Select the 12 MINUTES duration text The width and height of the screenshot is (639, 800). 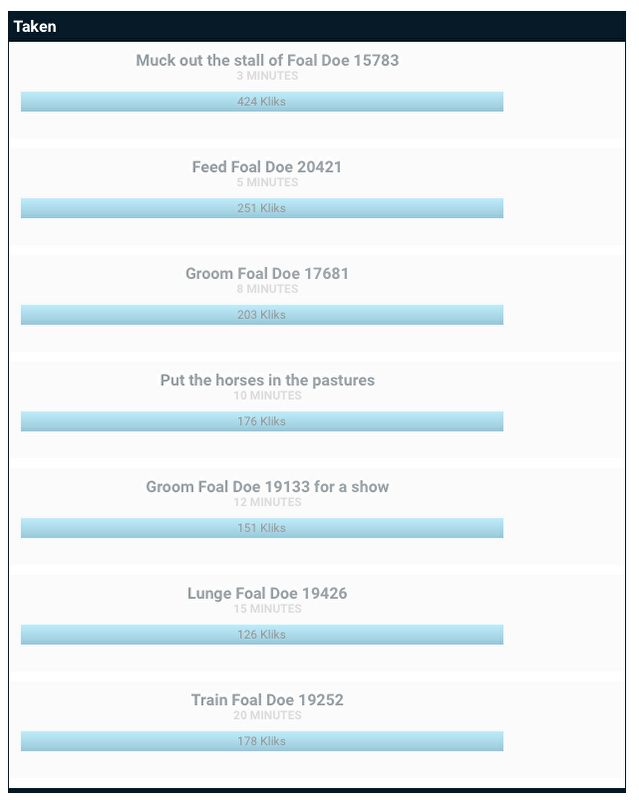[267, 502]
